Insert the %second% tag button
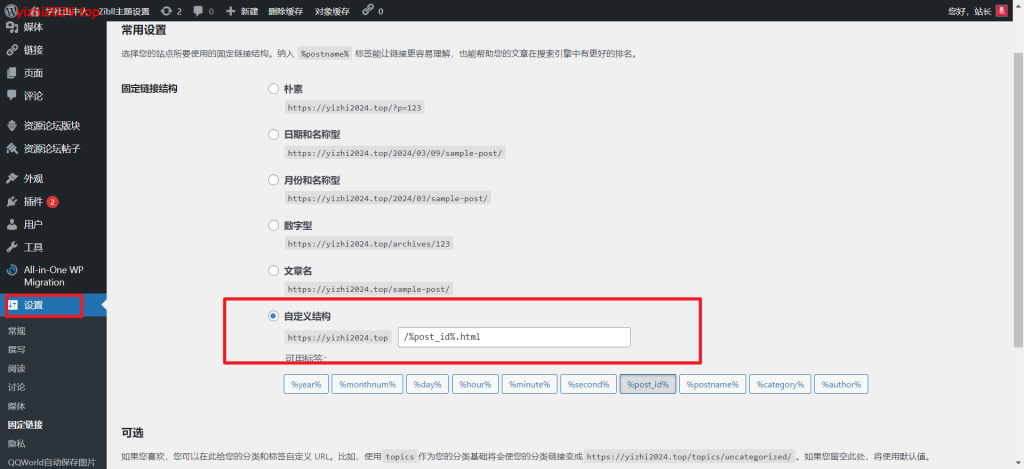This screenshot has width=1024, height=469. [x=588, y=384]
